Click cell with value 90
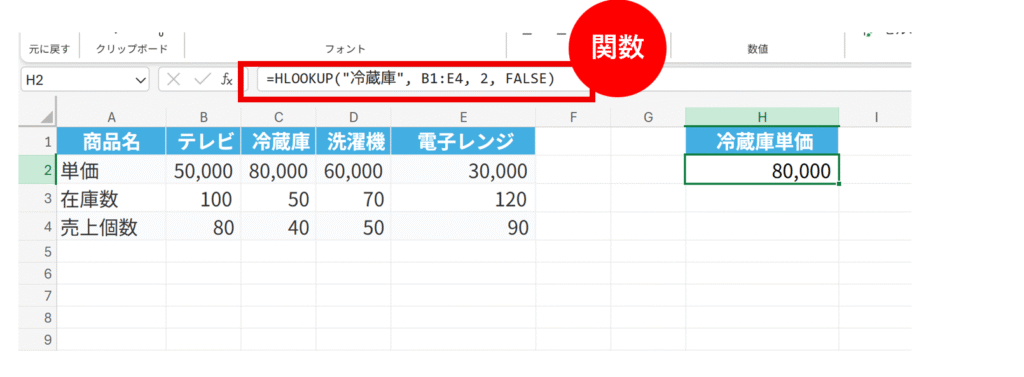The image size is (1024, 377). tap(463, 227)
